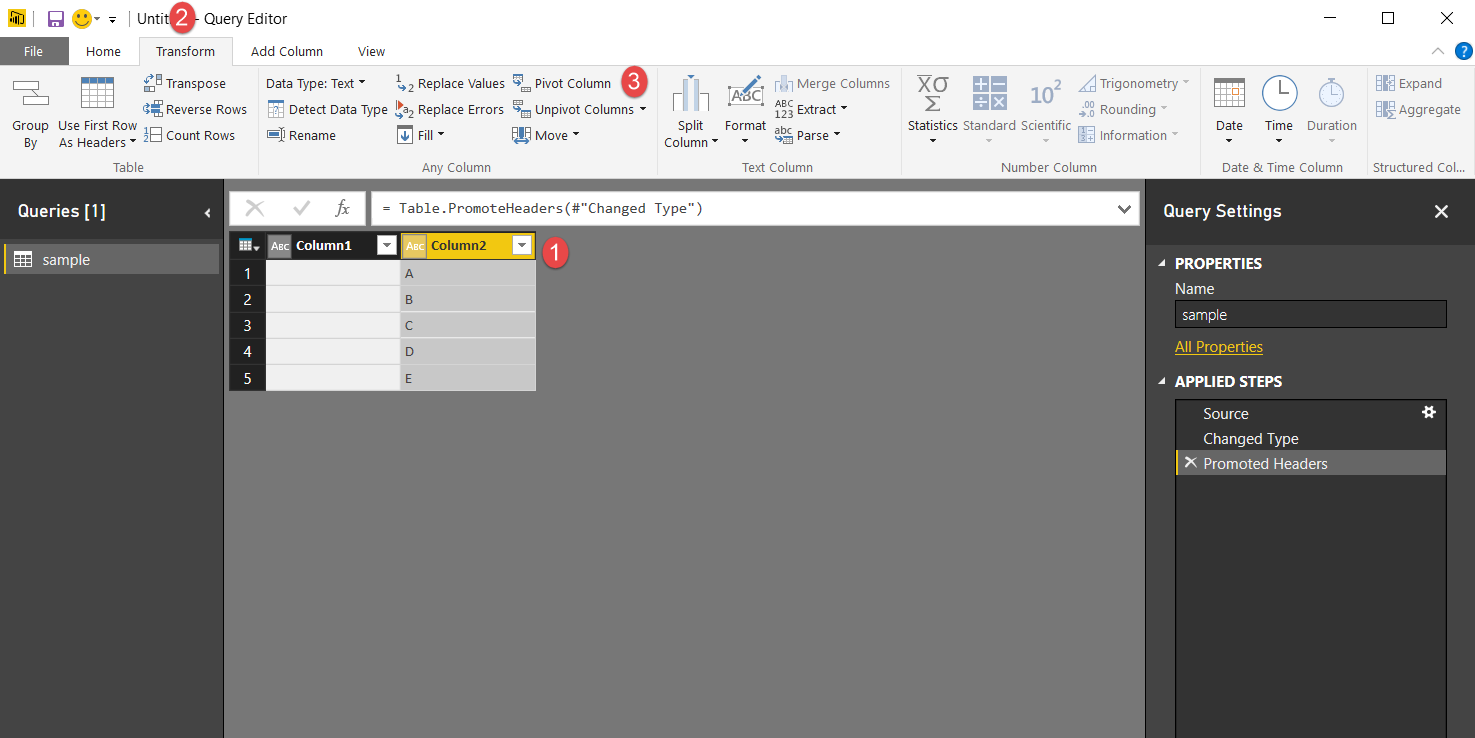The height and width of the screenshot is (738, 1475).
Task: Open the Data Type: Text dropdown
Action: 316,83
